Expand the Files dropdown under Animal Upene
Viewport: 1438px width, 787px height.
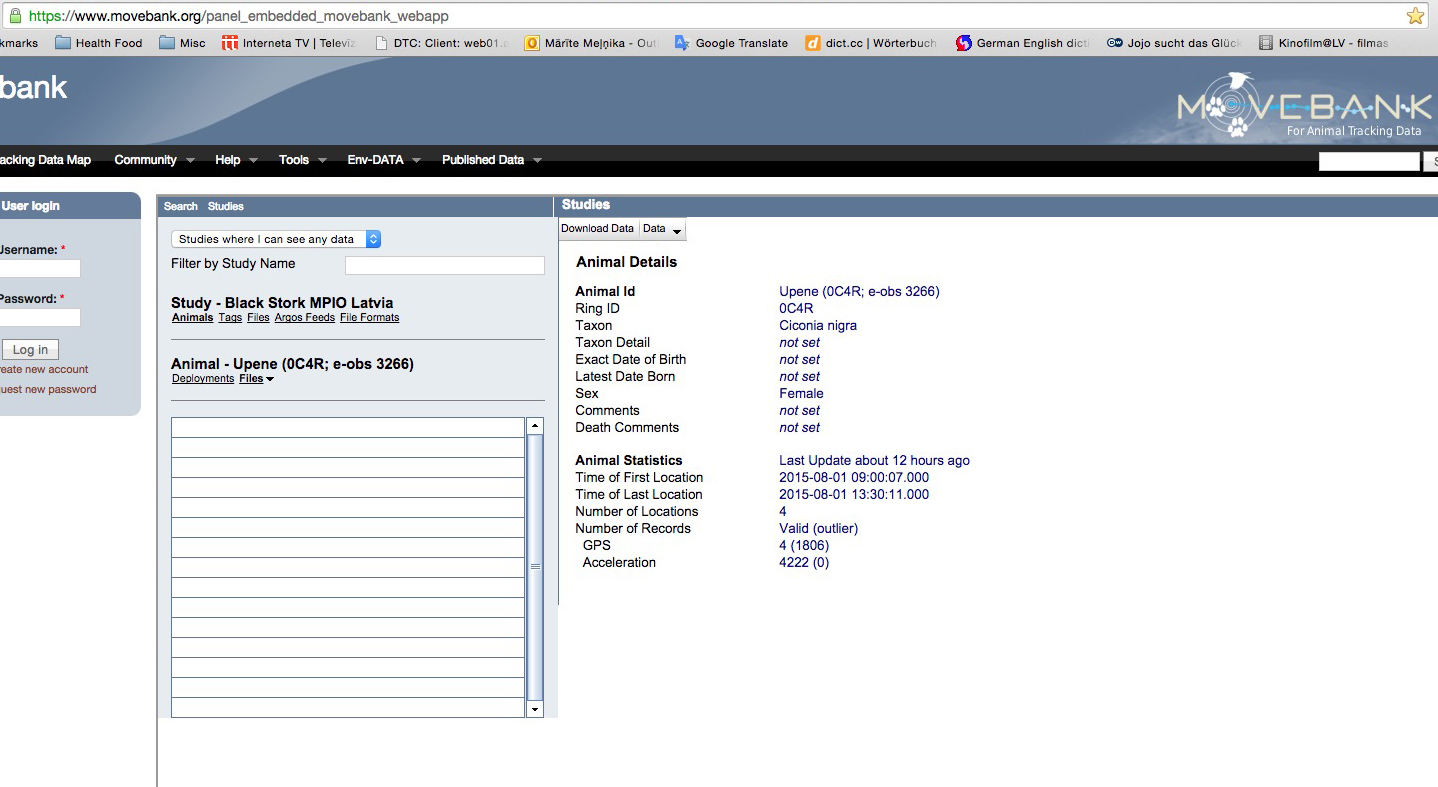256,379
